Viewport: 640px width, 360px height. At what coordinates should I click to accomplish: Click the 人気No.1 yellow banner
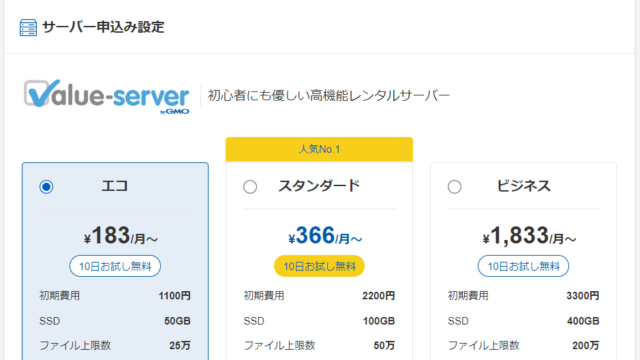[319, 149]
